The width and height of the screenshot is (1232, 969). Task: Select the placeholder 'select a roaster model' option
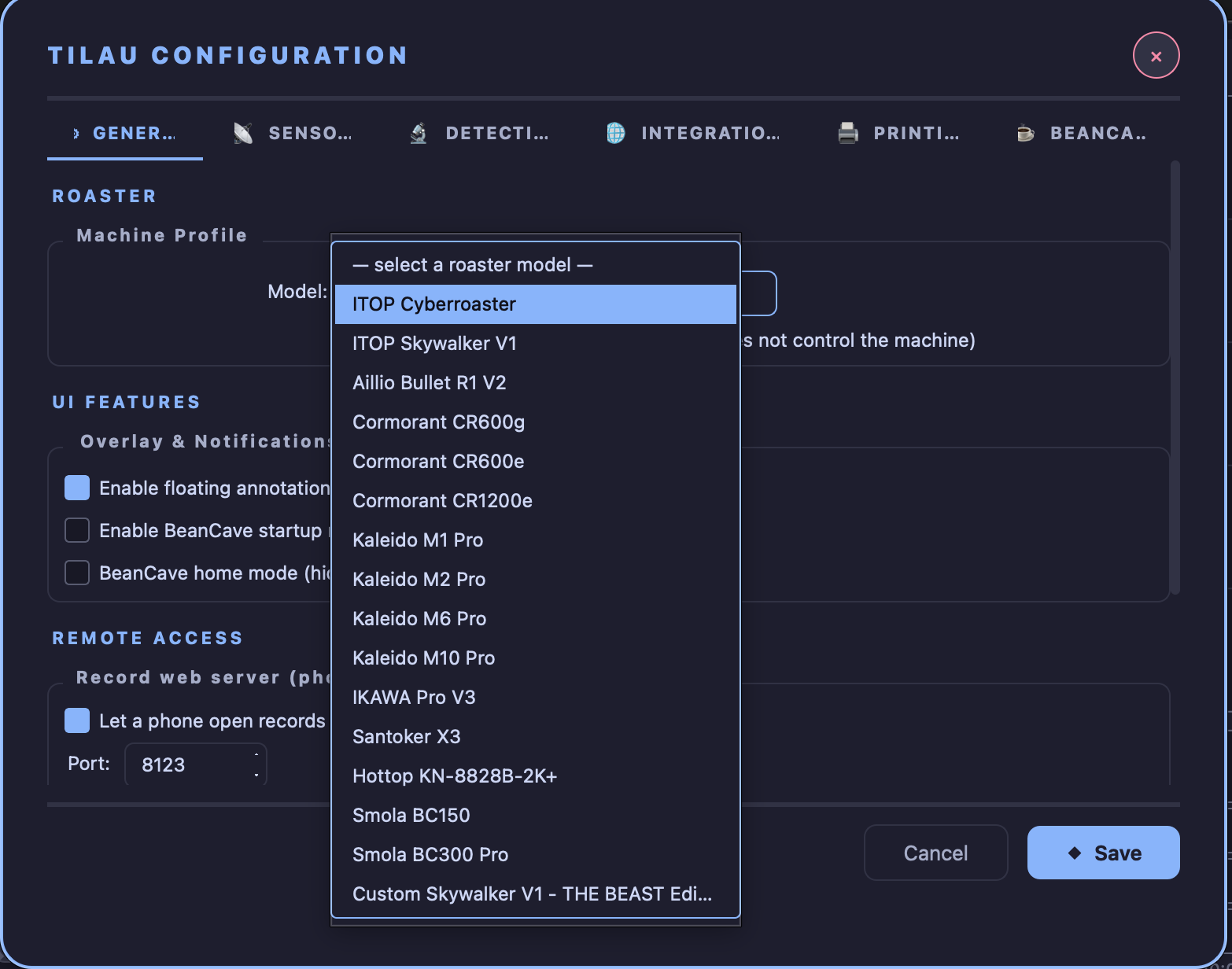(x=536, y=265)
